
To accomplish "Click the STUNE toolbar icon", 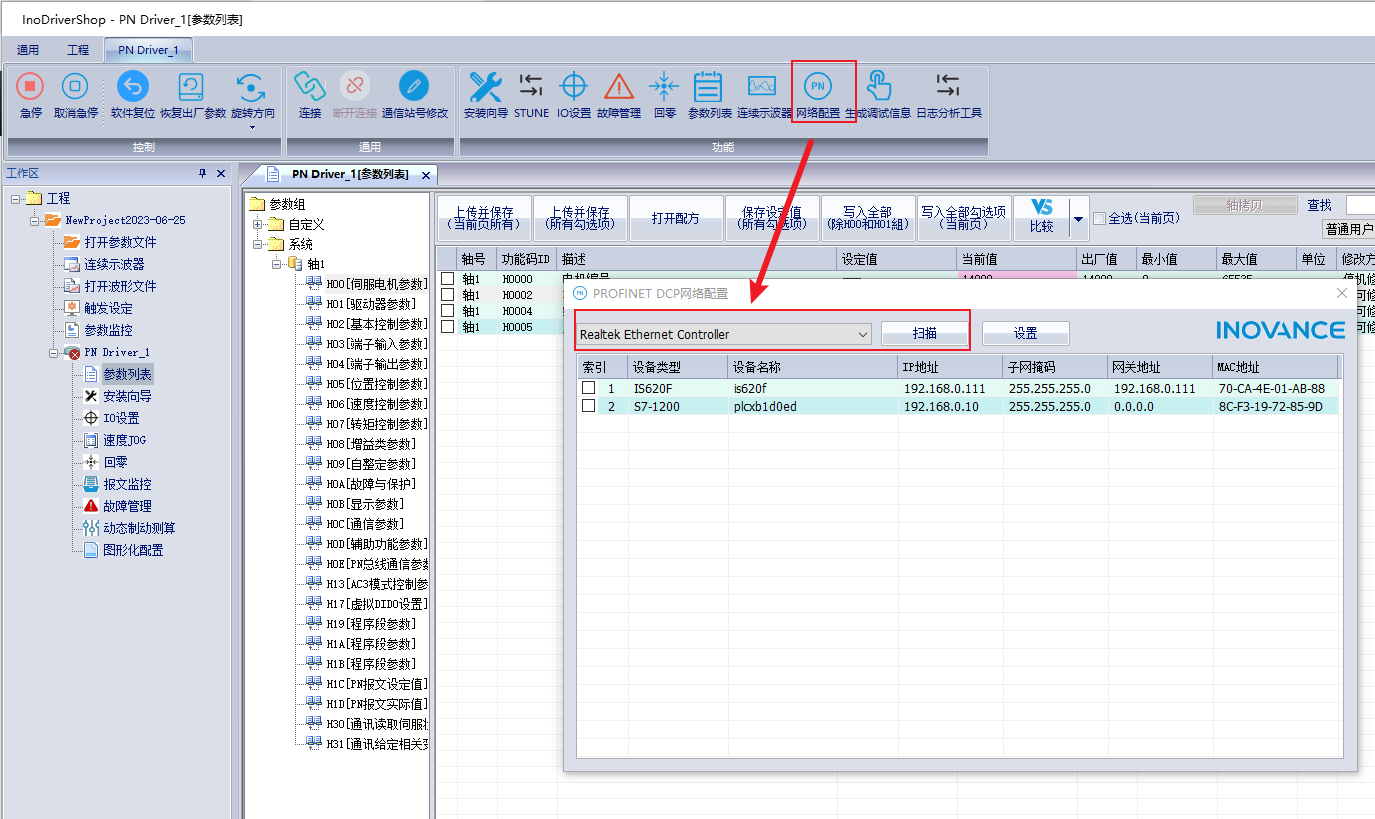I will (531, 87).
